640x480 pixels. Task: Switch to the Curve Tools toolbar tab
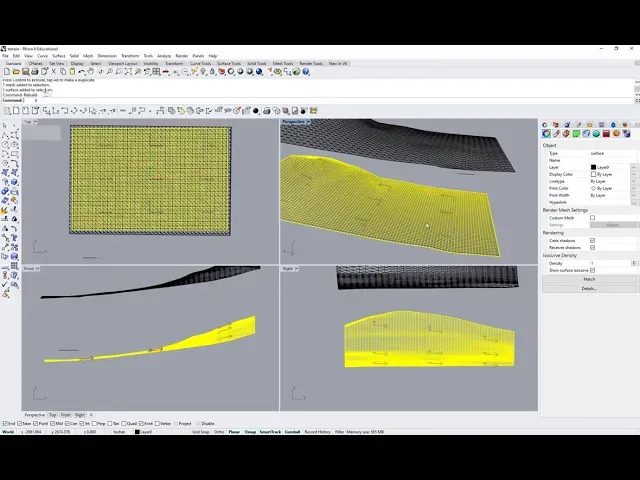click(x=200, y=63)
